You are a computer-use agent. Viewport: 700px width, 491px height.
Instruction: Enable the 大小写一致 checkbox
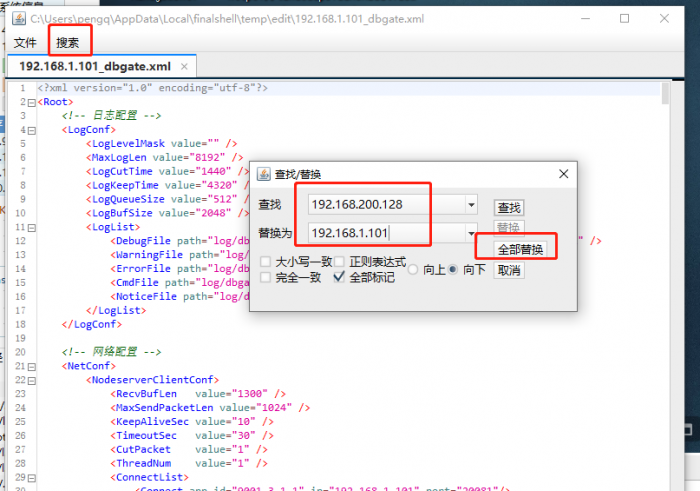tap(265, 261)
